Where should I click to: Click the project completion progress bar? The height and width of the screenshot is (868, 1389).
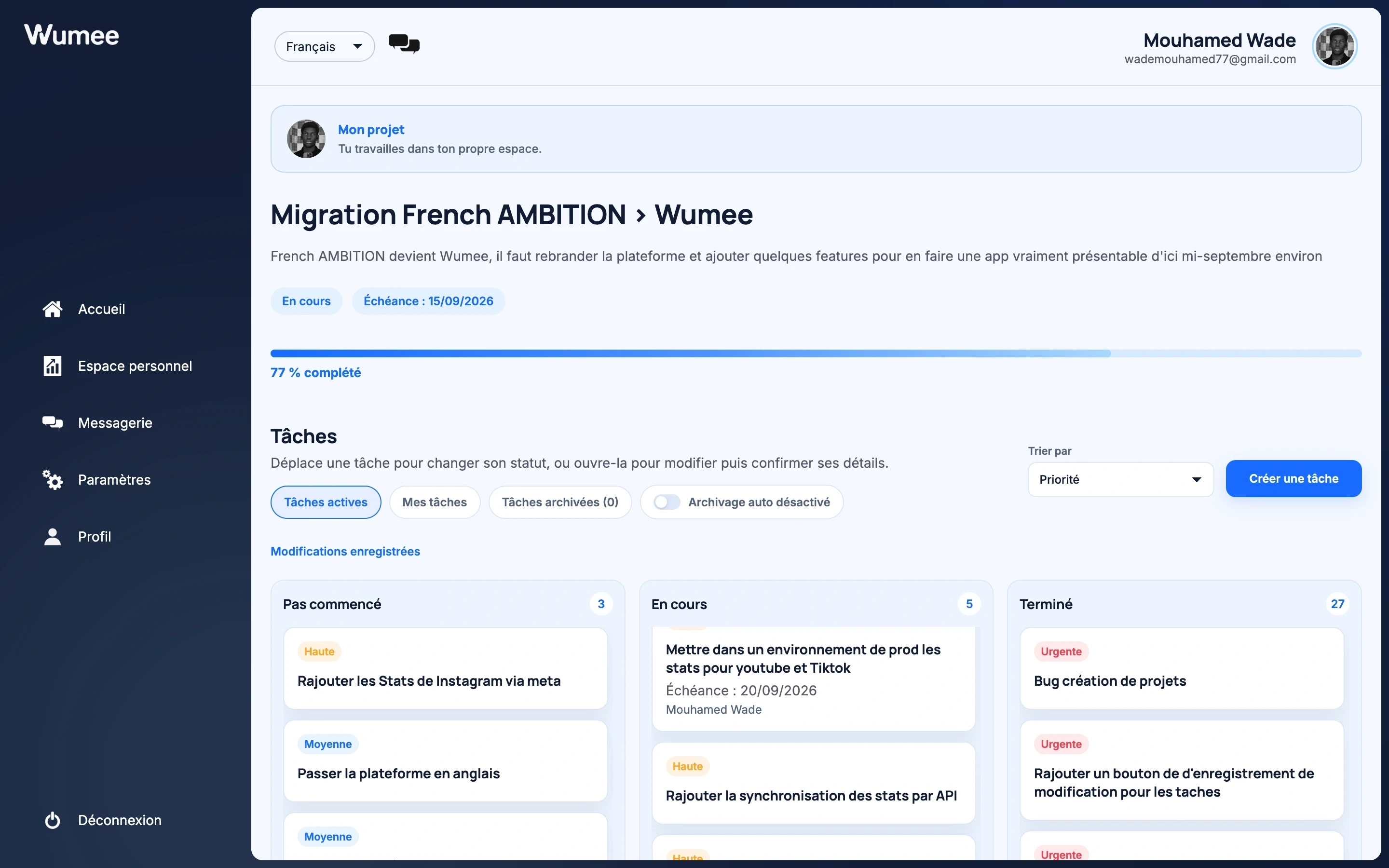[x=816, y=353]
